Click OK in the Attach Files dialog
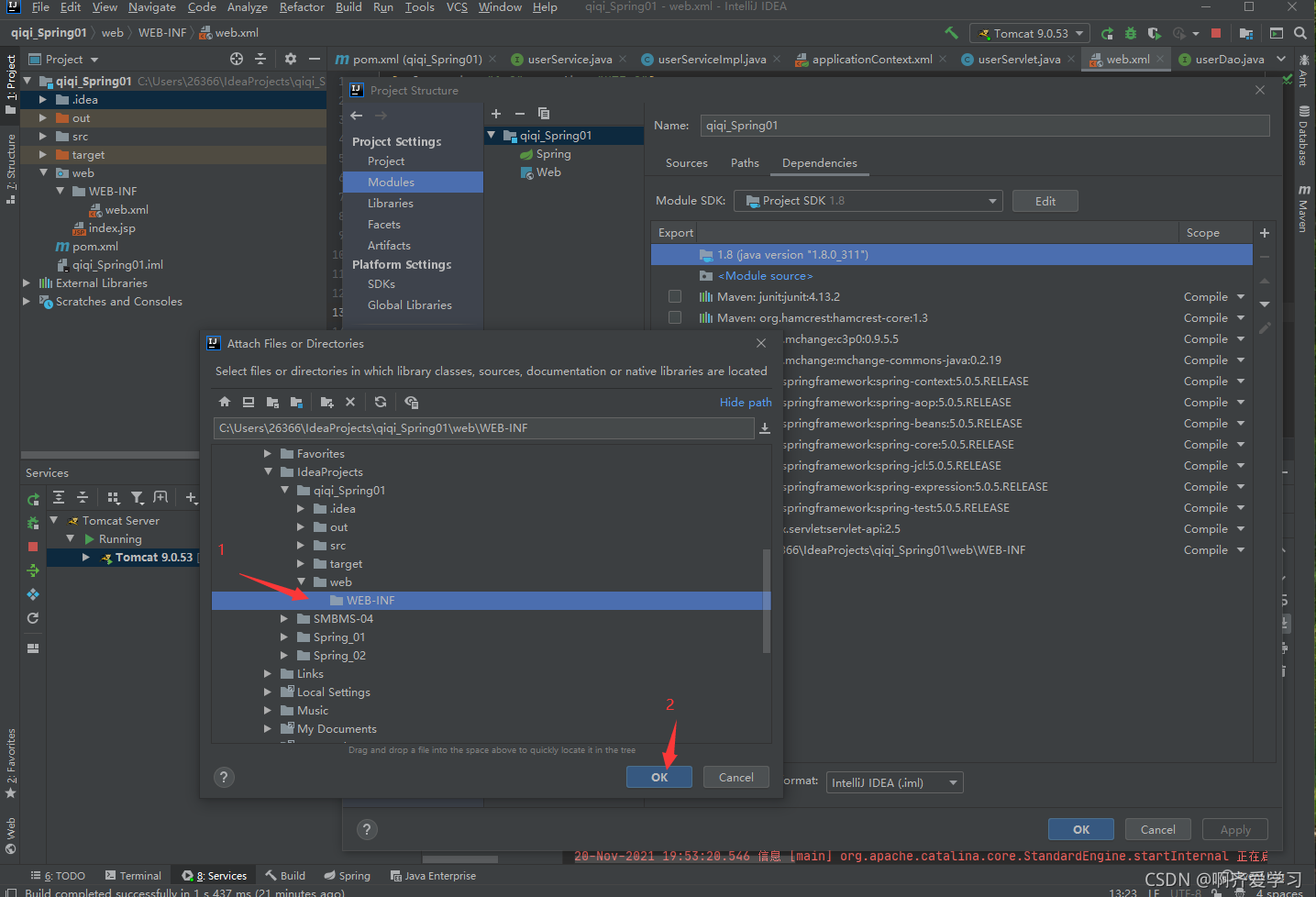This screenshot has width=1316, height=897. tap(658, 776)
